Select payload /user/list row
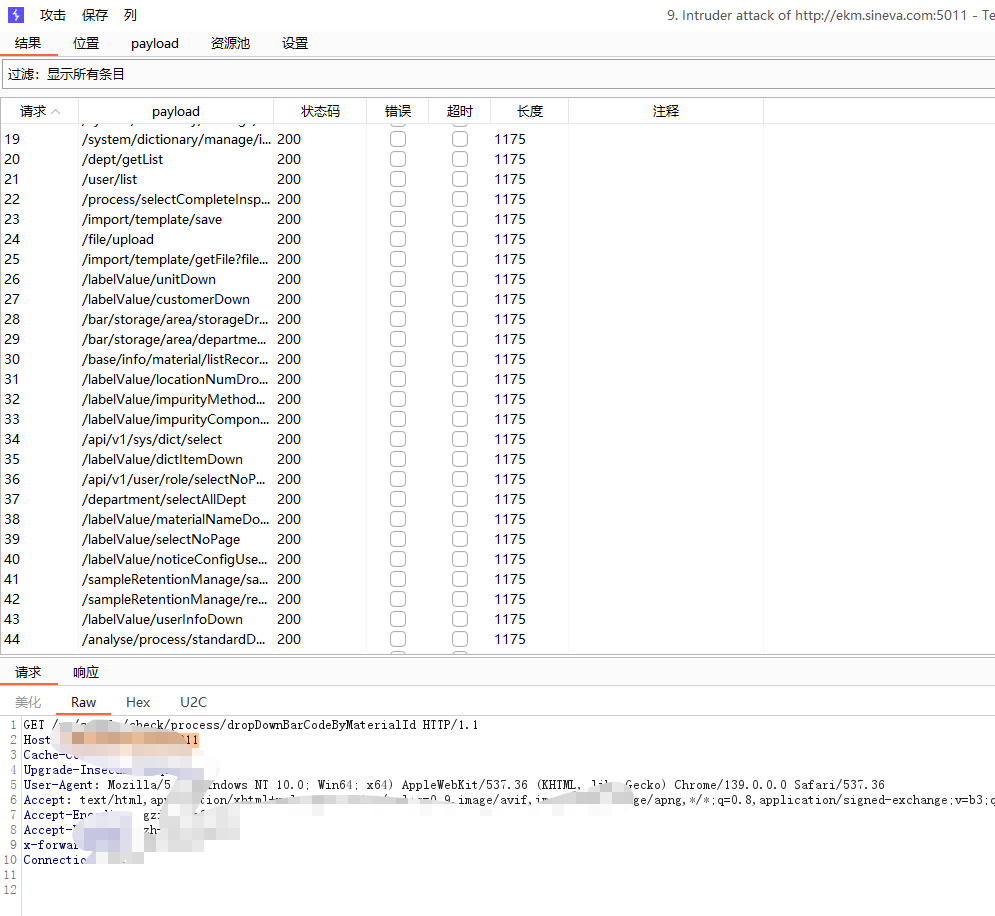Screen dimensions: 995x916 pos(109,179)
